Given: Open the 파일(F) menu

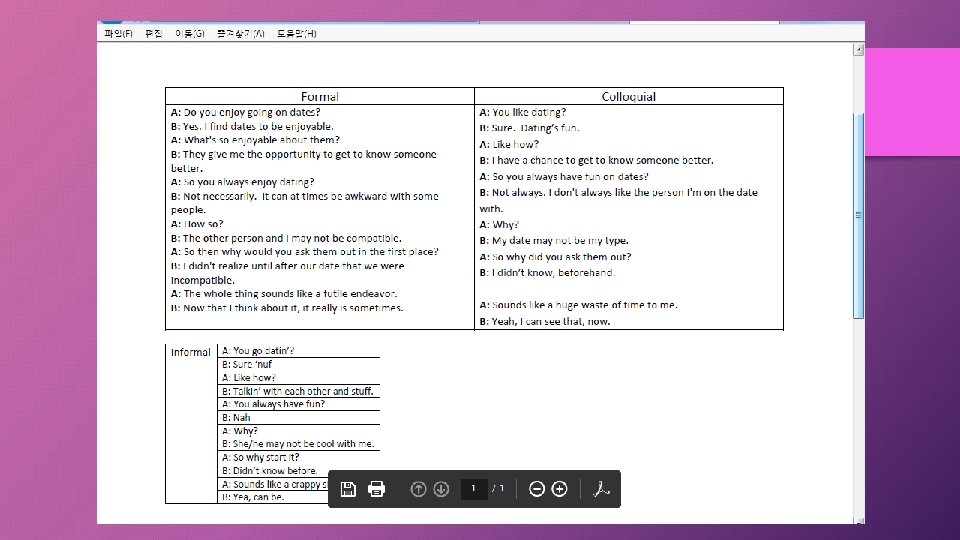Looking at the screenshot, I should (x=118, y=34).
